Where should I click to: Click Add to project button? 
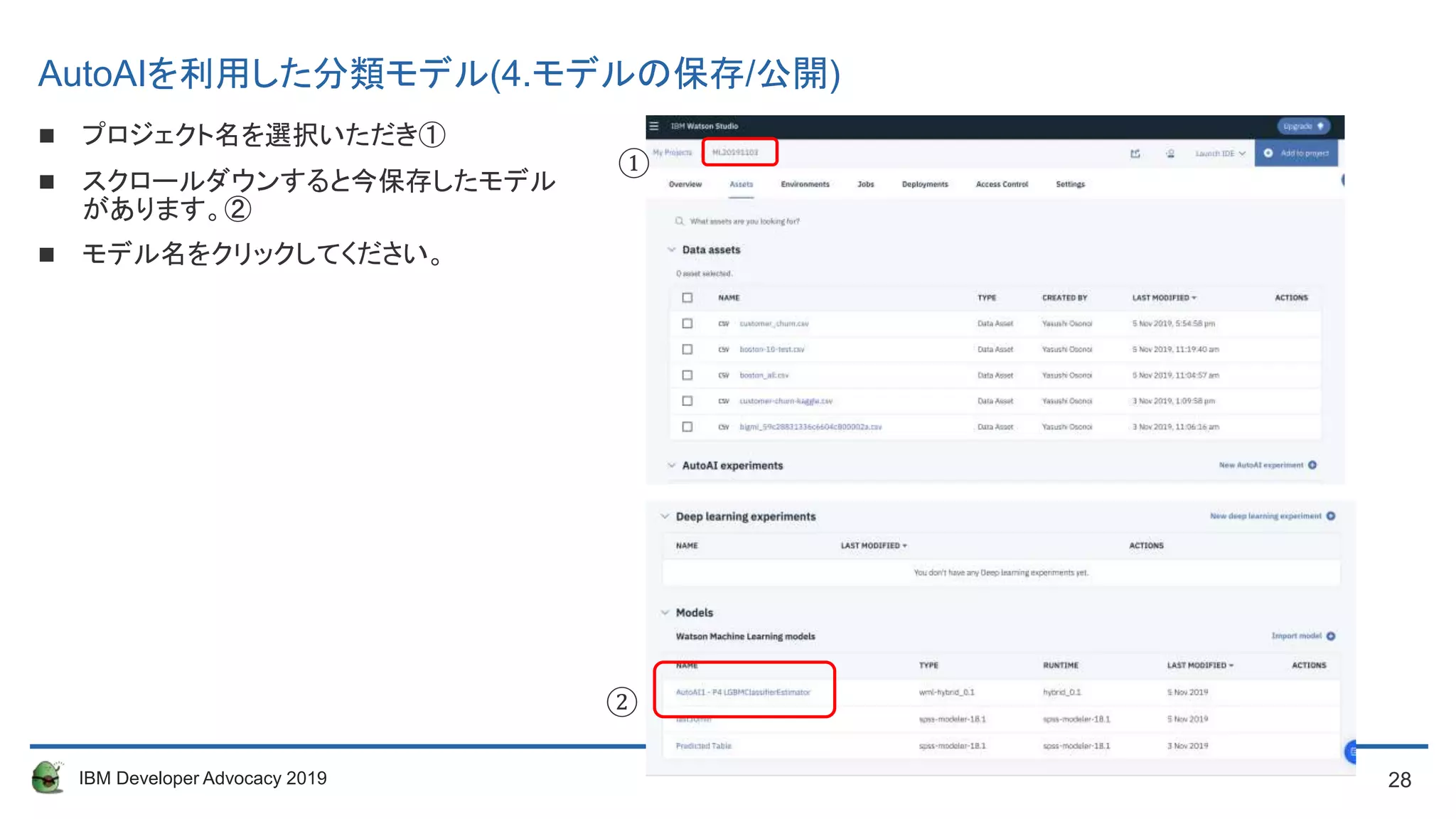(1297, 154)
